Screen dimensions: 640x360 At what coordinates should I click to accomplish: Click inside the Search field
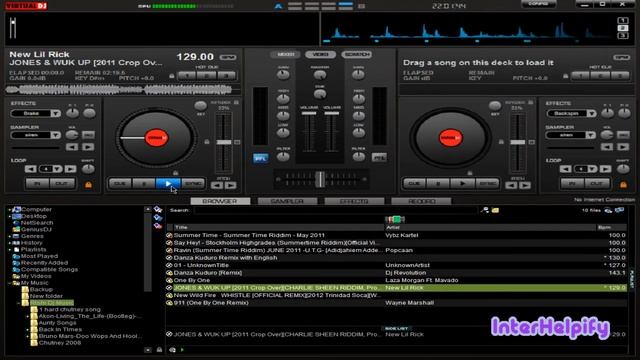(x=335, y=210)
